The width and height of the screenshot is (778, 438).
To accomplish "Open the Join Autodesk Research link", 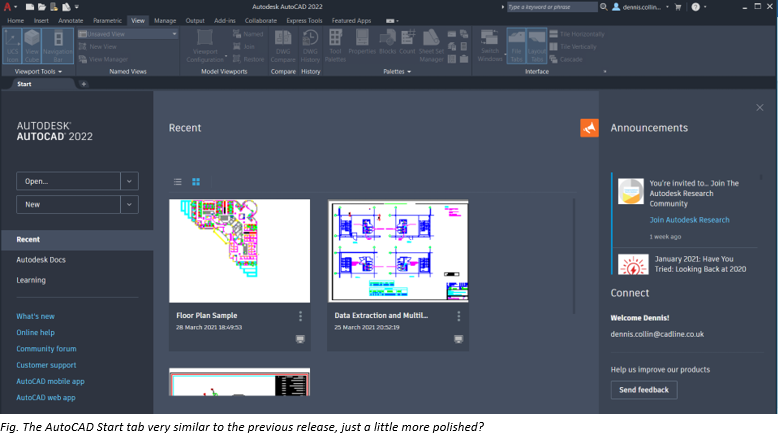I will click(x=689, y=219).
